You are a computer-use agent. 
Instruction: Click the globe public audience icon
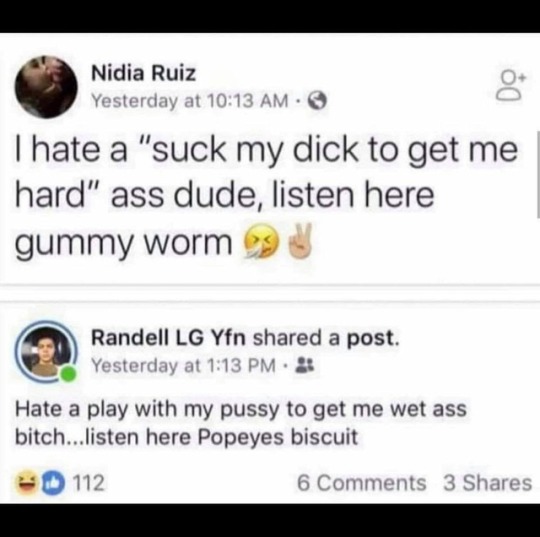pos(317,101)
